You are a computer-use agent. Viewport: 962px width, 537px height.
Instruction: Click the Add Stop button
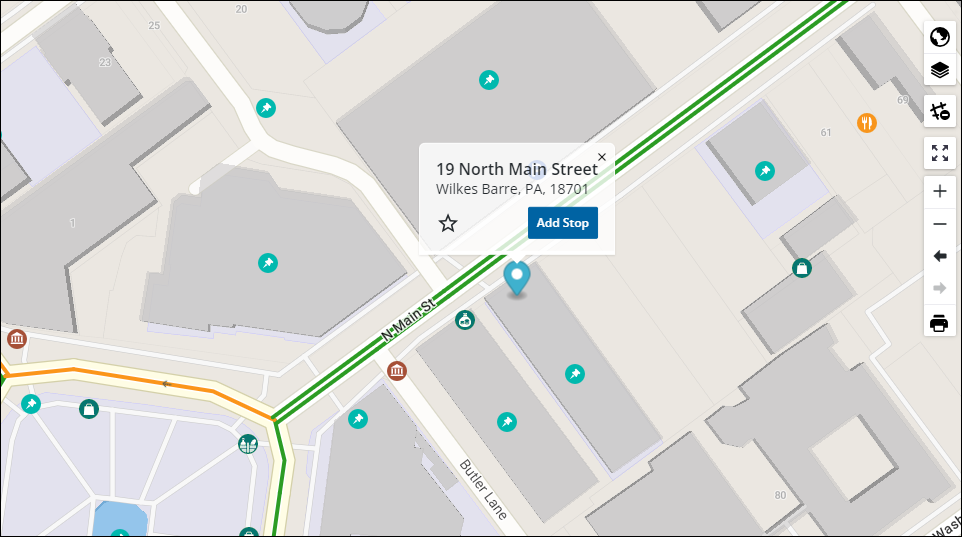[x=562, y=222]
